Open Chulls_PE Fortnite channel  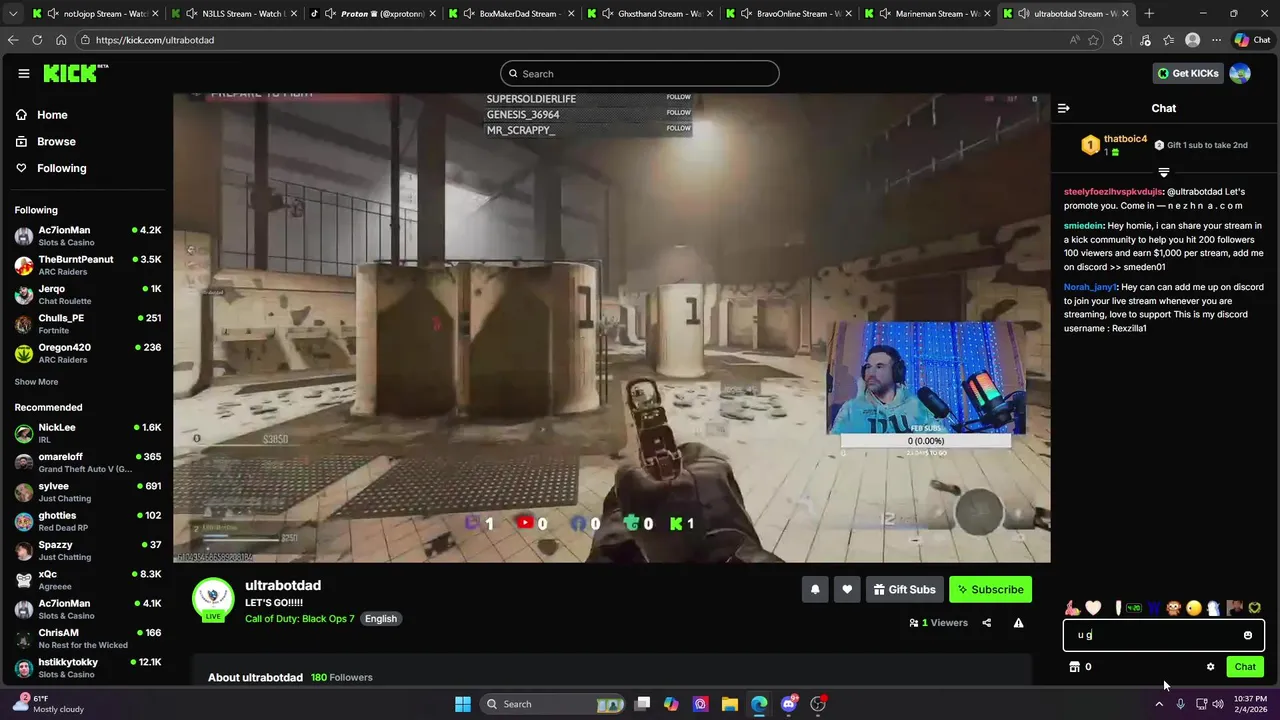(87, 324)
